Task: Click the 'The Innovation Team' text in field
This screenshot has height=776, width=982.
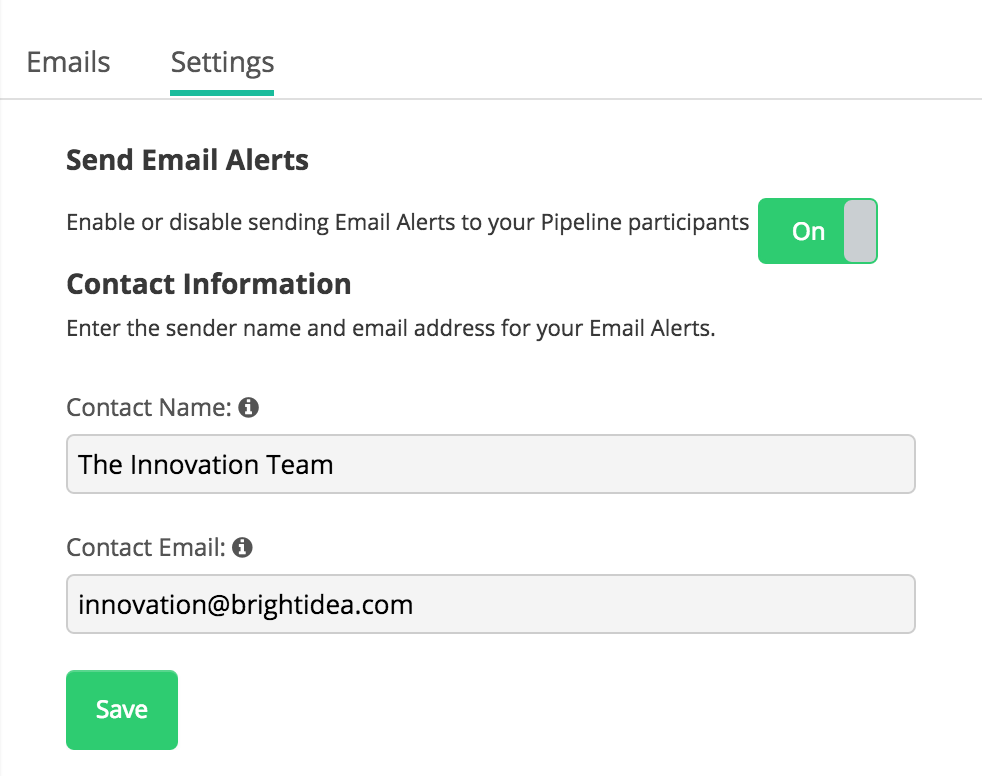Action: tap(205, 465)
